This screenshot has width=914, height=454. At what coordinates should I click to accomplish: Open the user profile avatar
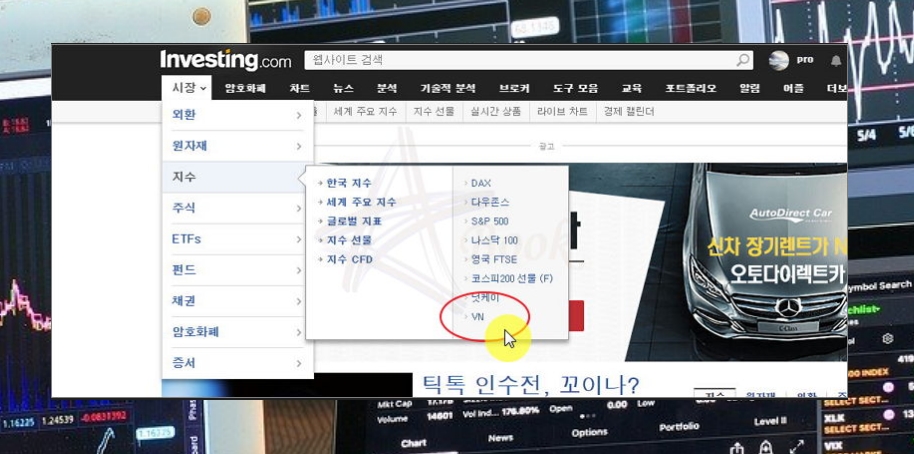coord(778,60)
